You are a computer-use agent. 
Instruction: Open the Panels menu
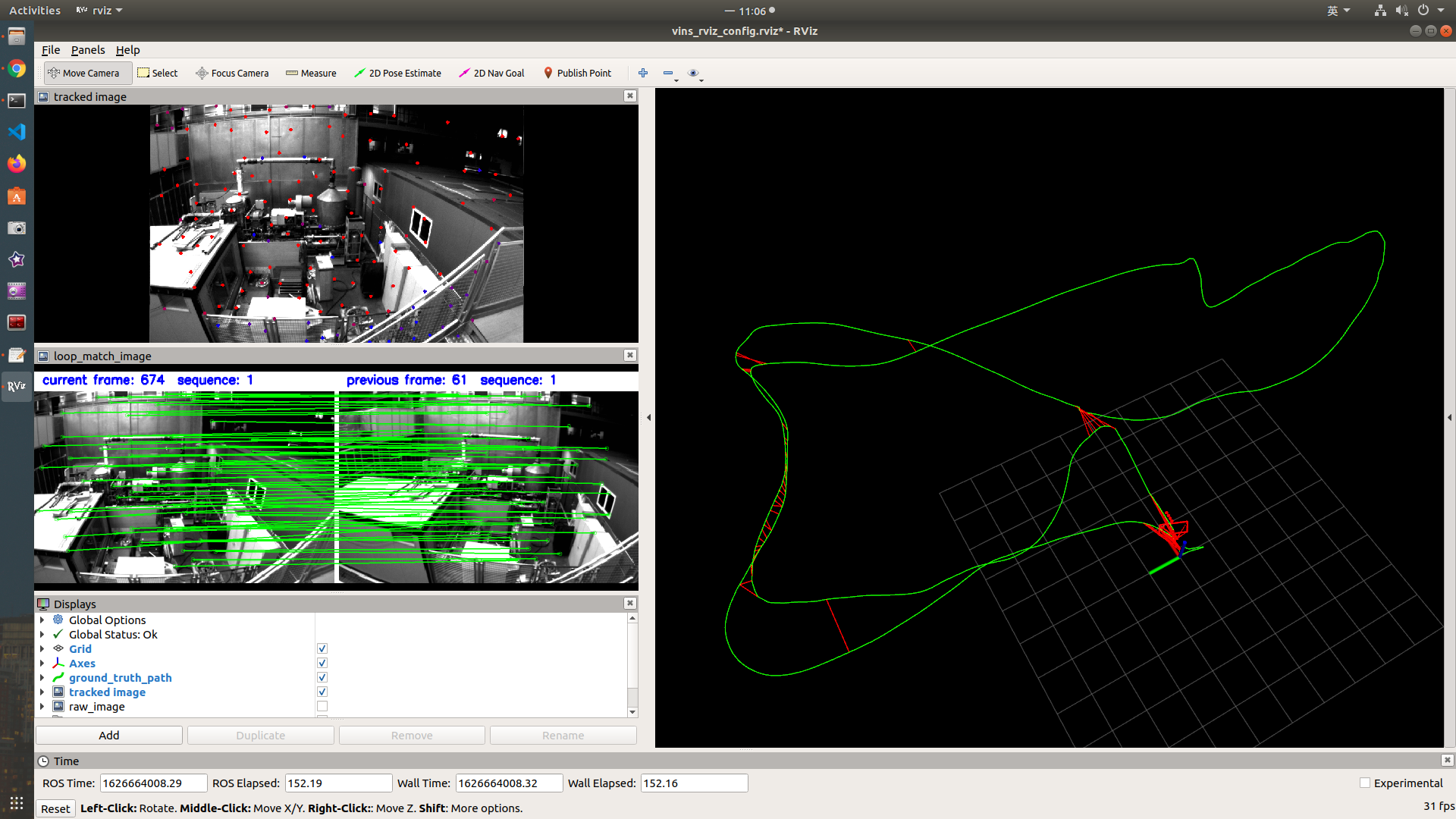(88, 50)
